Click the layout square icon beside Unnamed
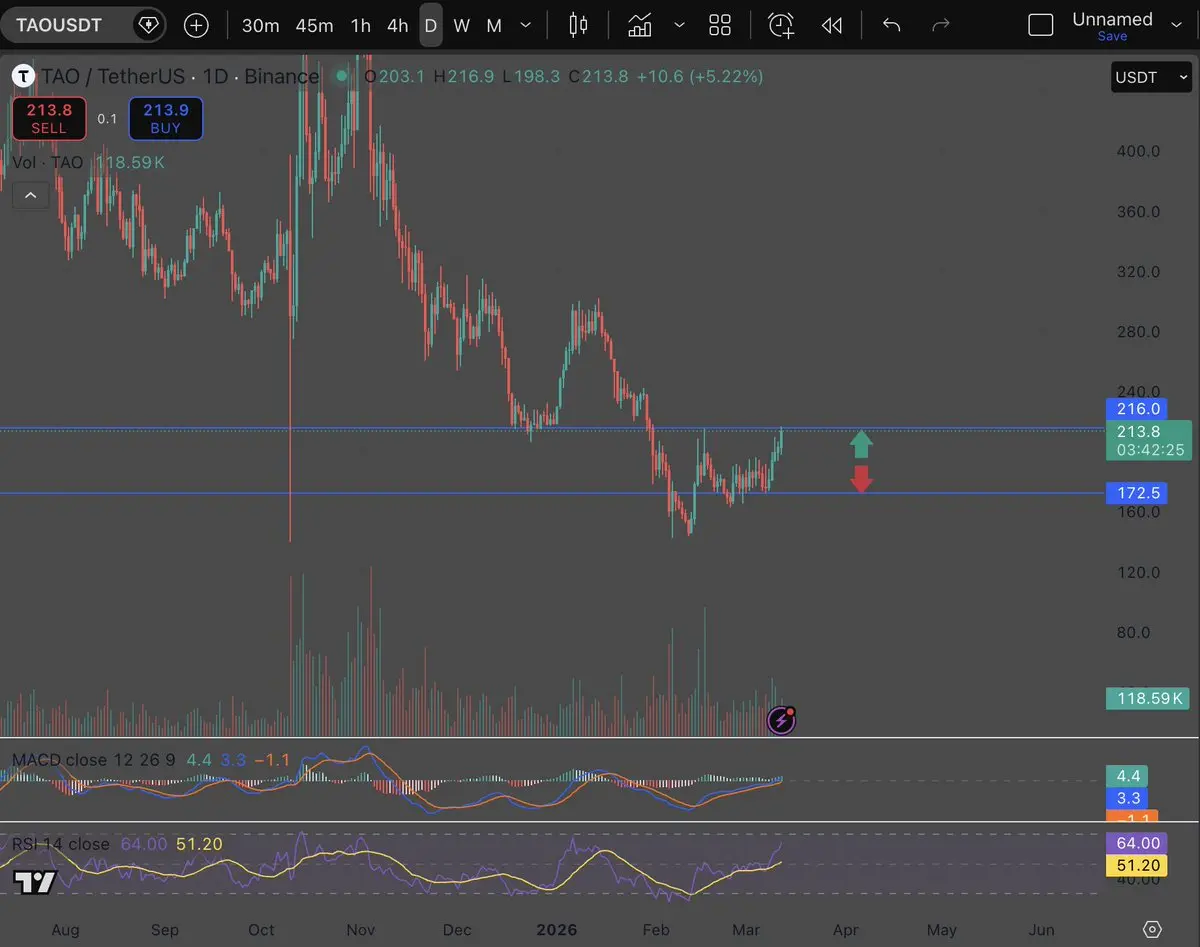Screen dimensions: 1200x947 [x=1041, y=25]
